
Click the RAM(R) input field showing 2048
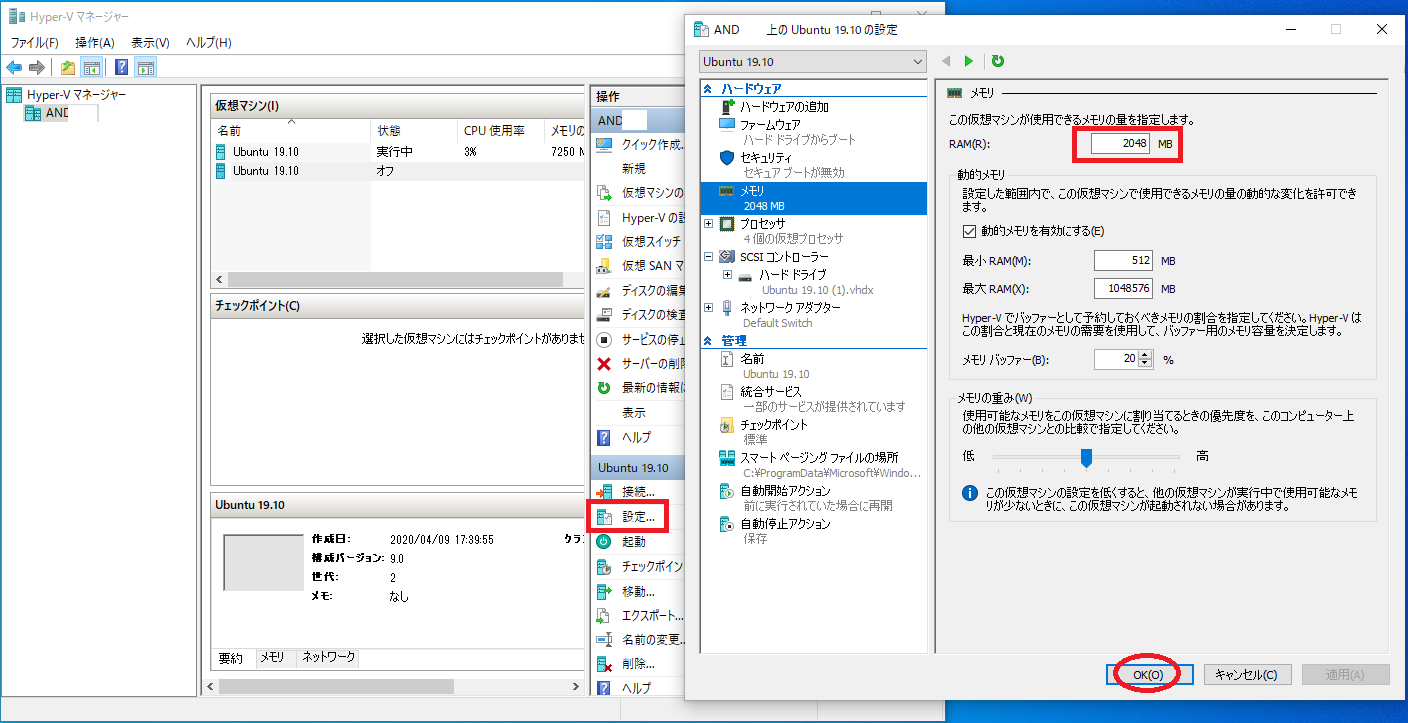coord(1121,144)
